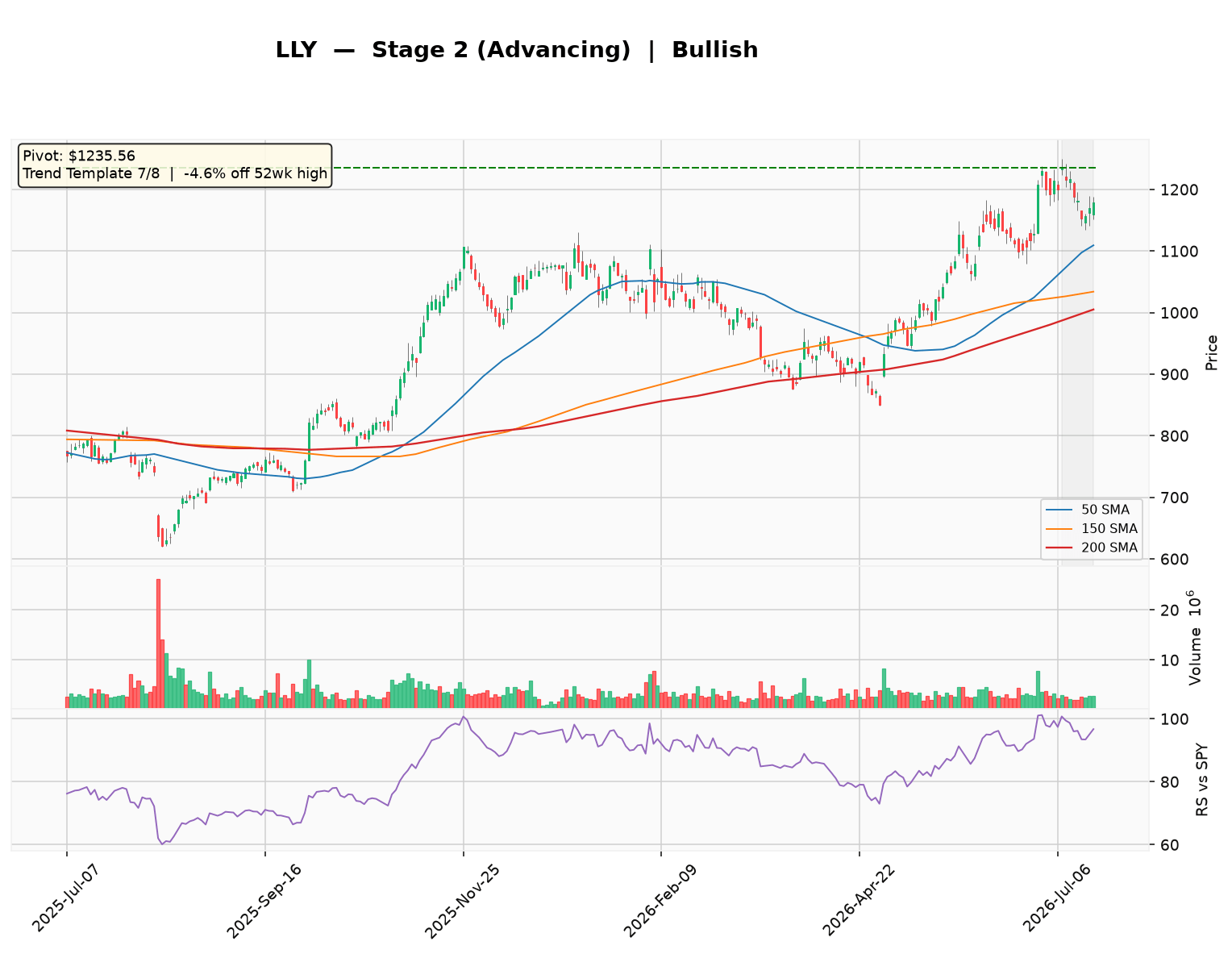Screen dimensions: 1232x954
Task: Click the gray shaded region at chart's right edge
Action: [1078, 352]
